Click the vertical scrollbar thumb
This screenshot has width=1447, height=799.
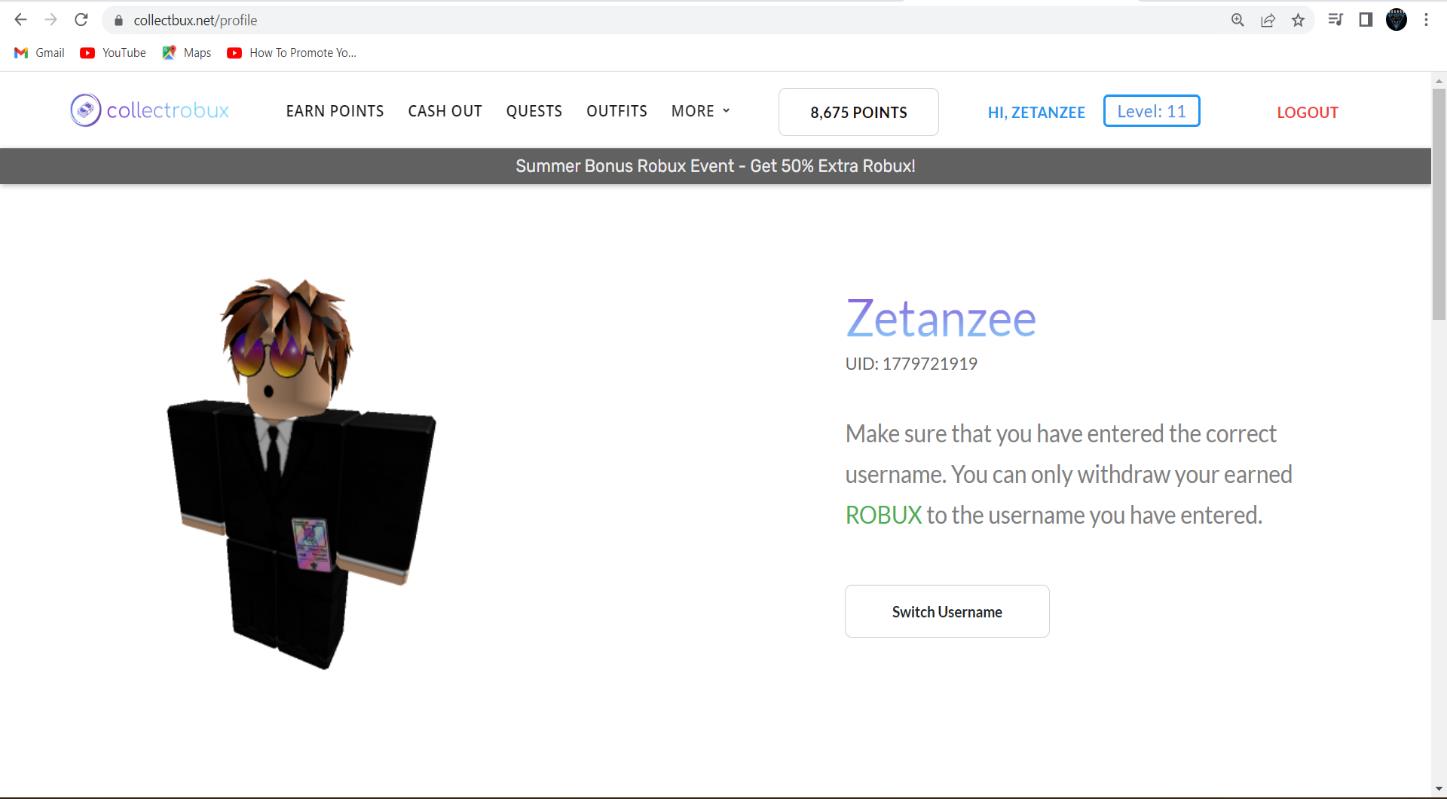(x=1439, y=203)
